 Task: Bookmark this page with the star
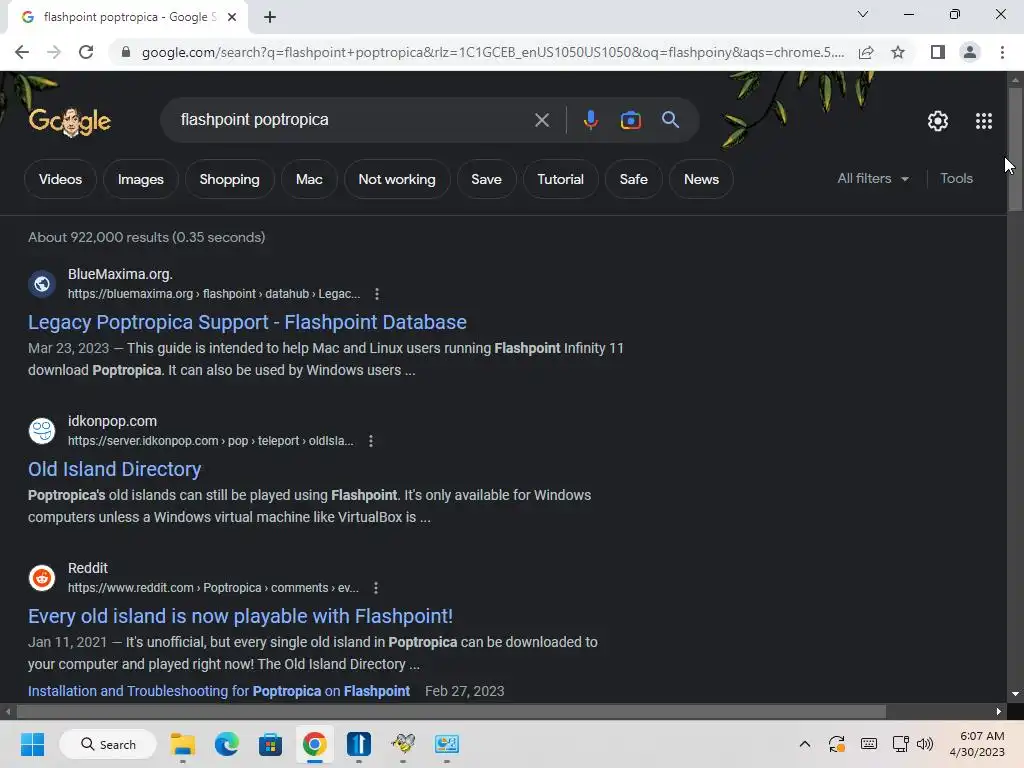[x=898, y=52]
